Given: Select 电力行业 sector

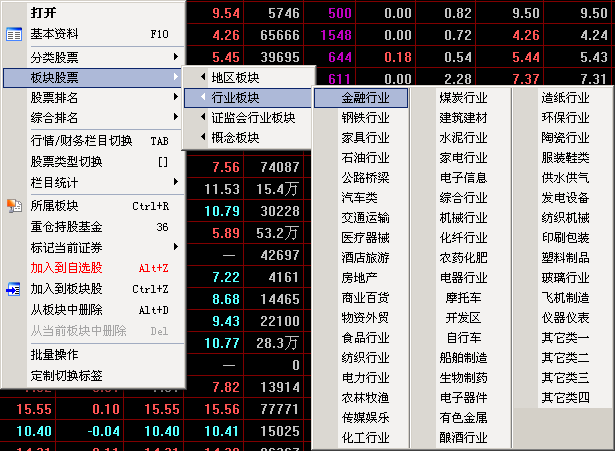Looking at the screenshot, I should (x=365, y=378).
